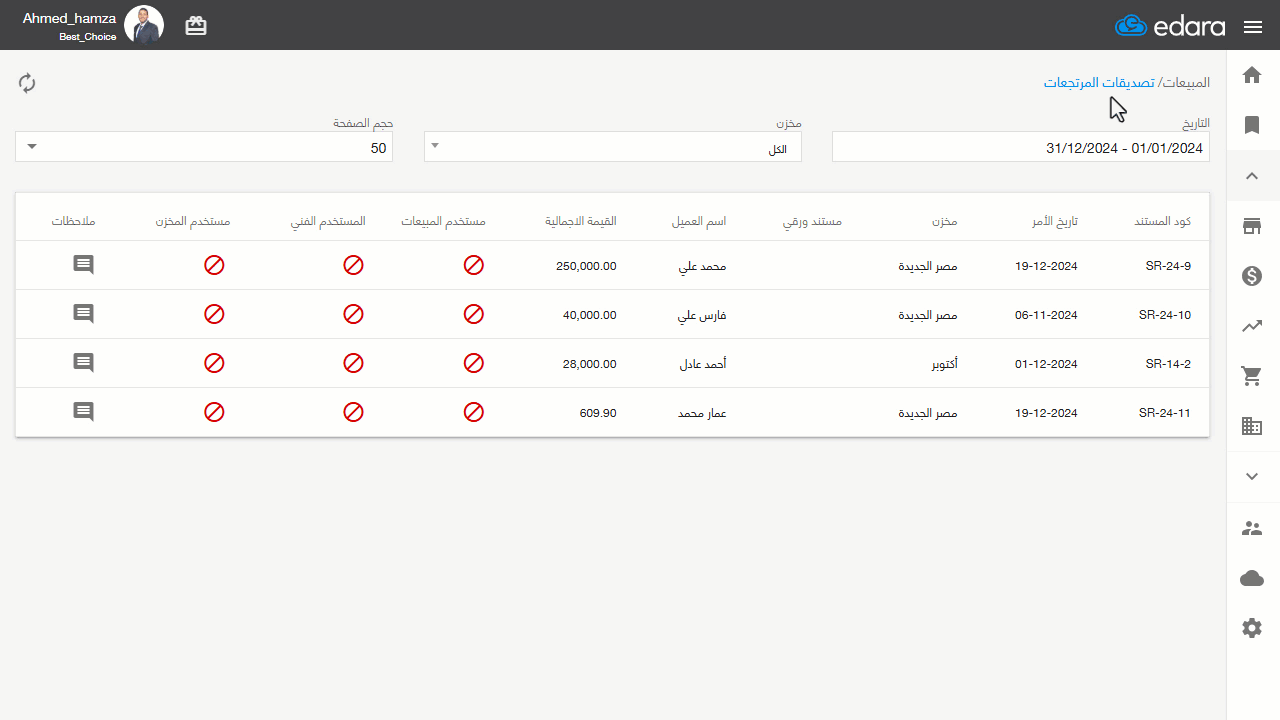Open notes for document SR-24-10
This screenshot has width=1280, height=720.
[84, 314]
